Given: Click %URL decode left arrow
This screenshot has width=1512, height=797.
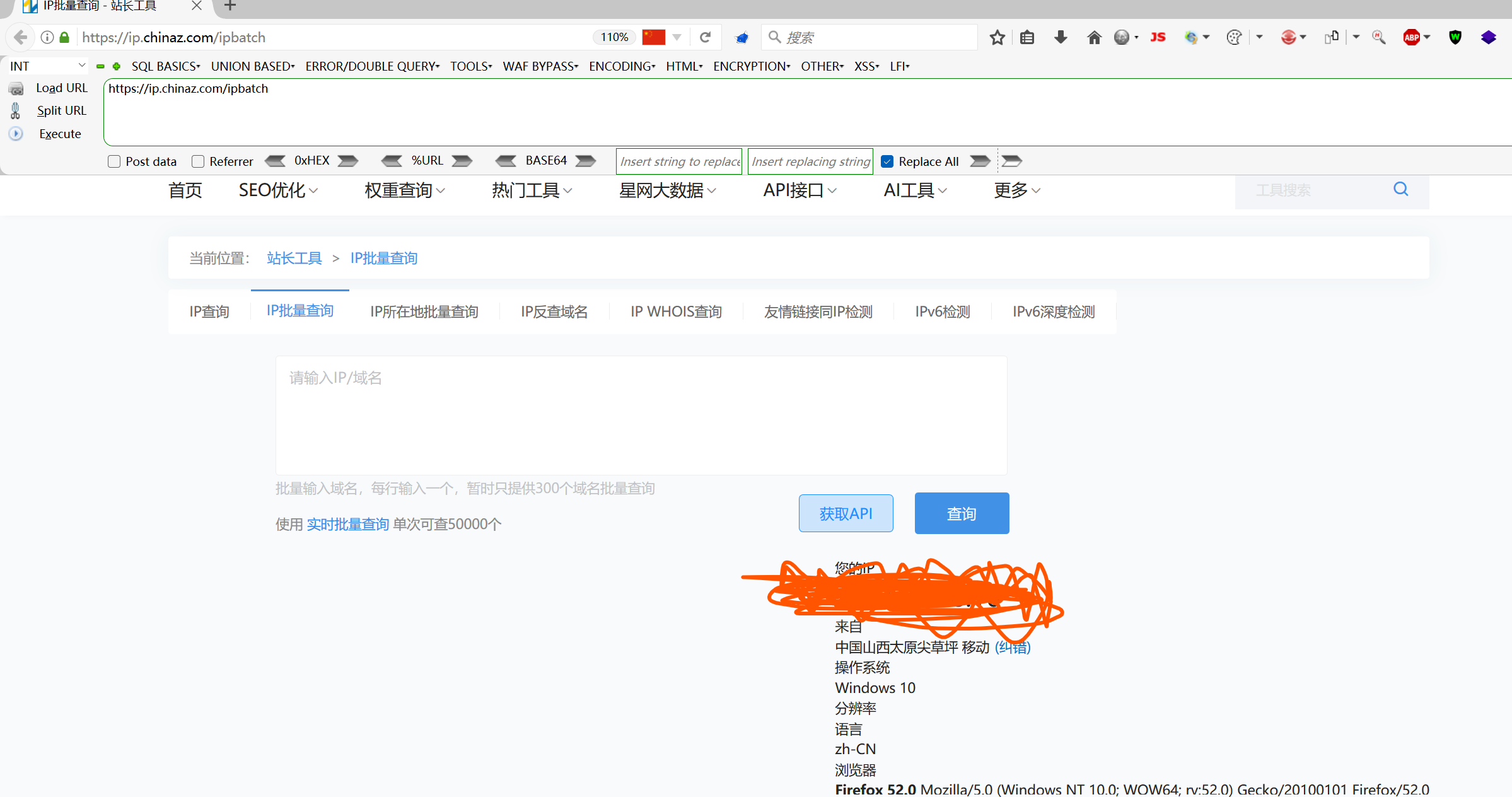Looking at the screenshot, I should 392,161.
